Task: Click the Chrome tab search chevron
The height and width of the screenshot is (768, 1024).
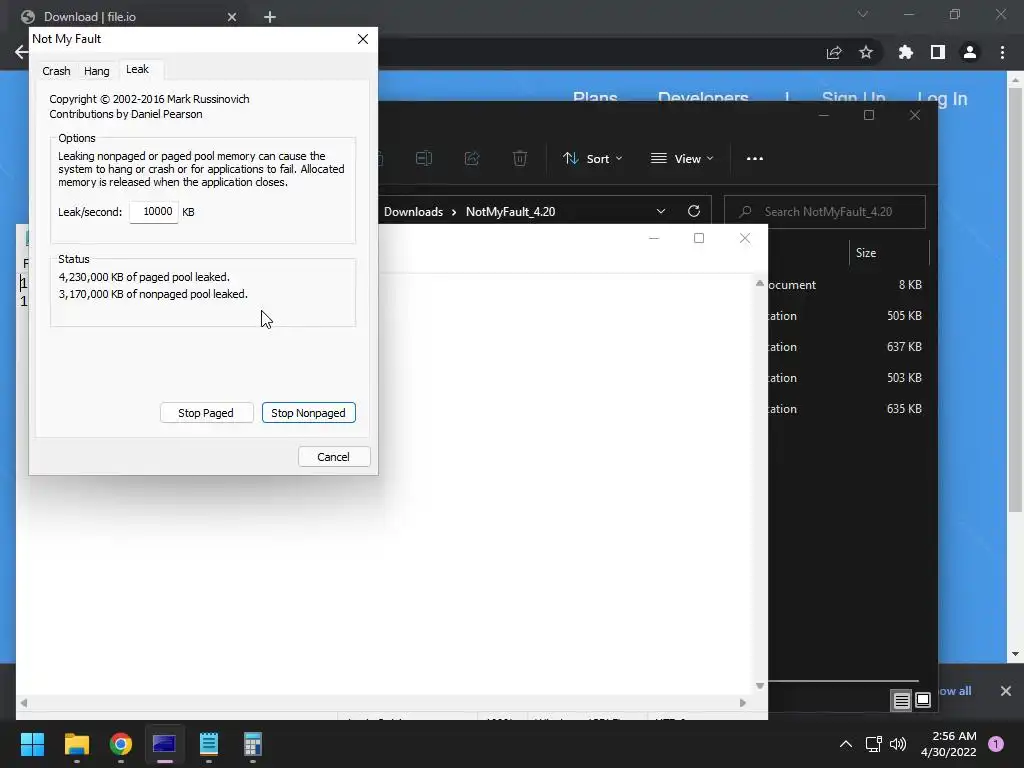Action: 863,14
